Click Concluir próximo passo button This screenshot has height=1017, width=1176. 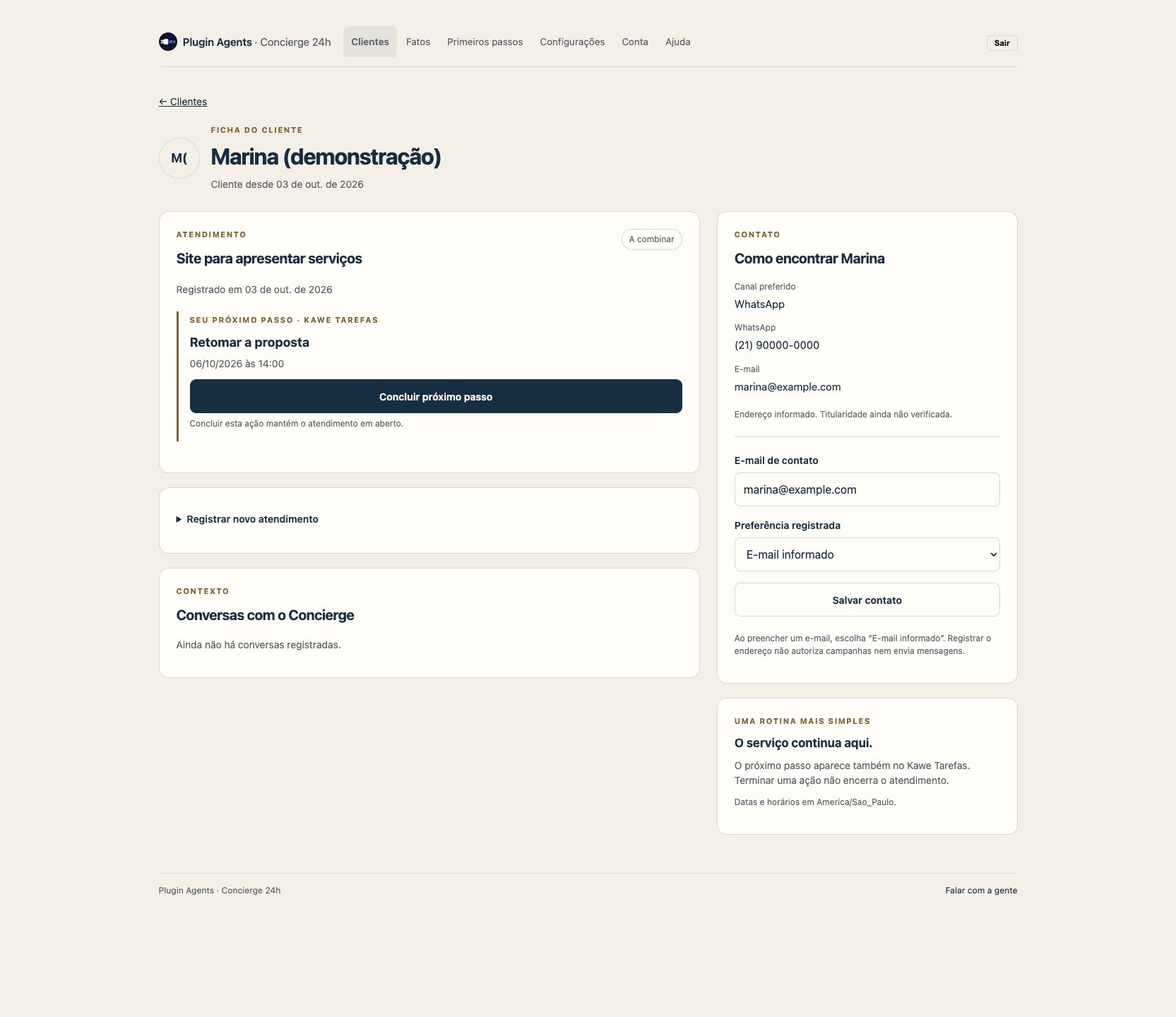436,396
